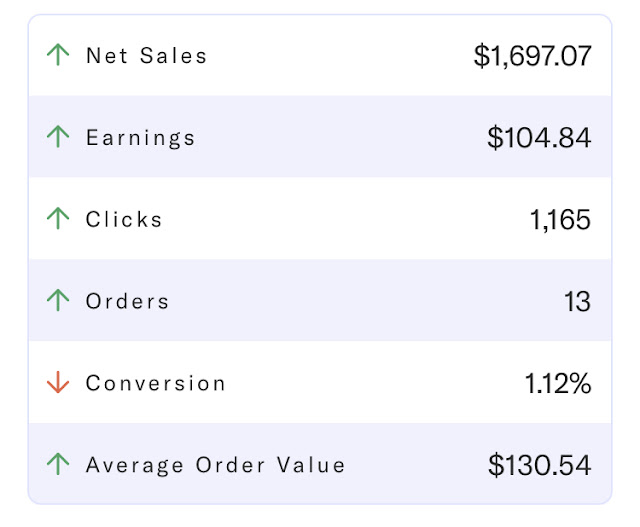Click the red down arrow beside Conversion

pyautogui.click(x=58, y=383)
